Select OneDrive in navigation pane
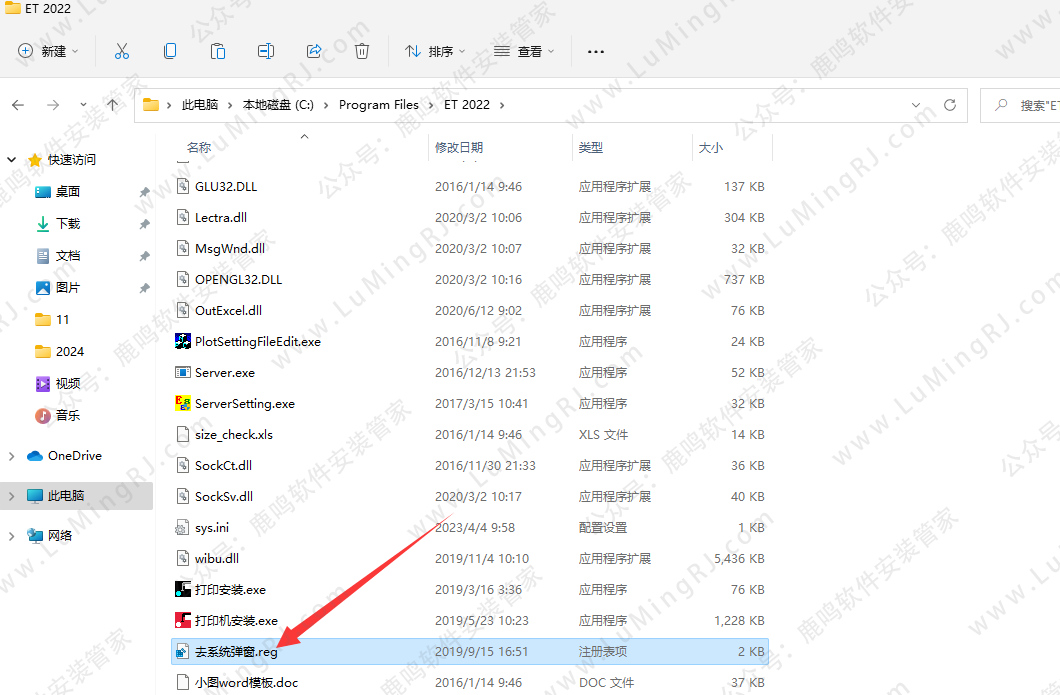Screen dimensions: 1060x695 click(74, 456)
